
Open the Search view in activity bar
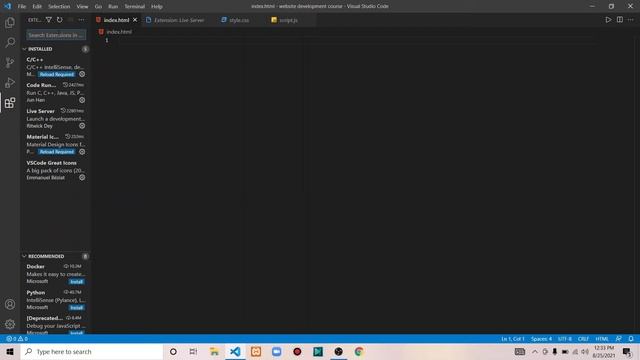point(10,42)
